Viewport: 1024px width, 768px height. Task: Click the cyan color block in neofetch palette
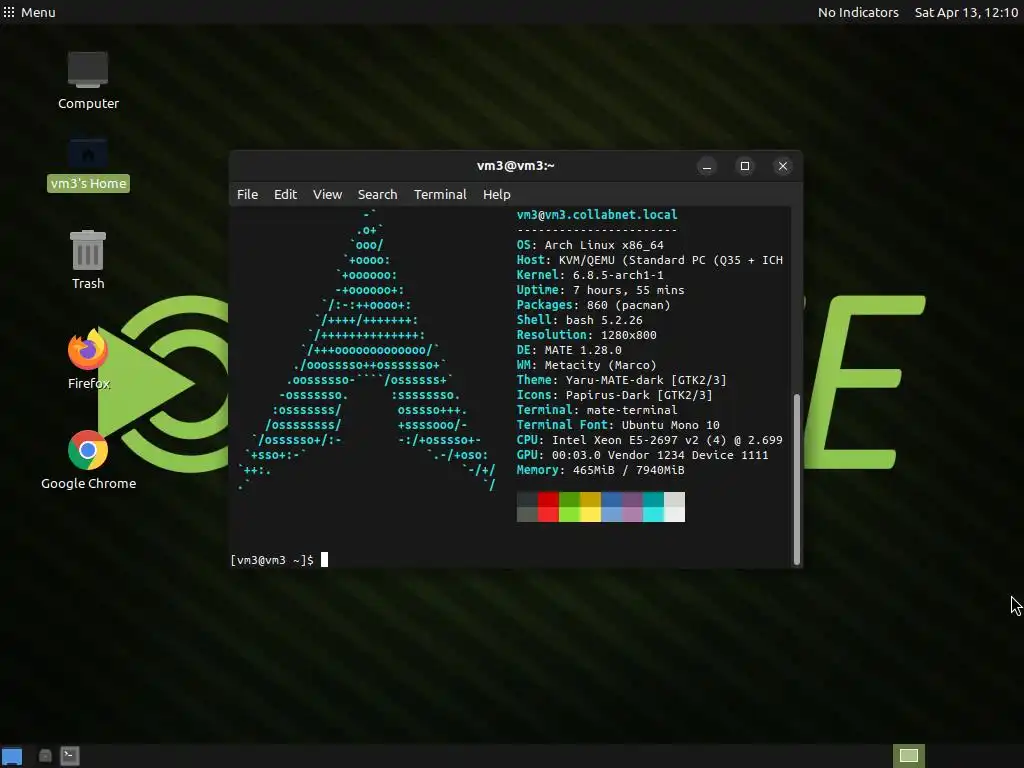[653, 507]
